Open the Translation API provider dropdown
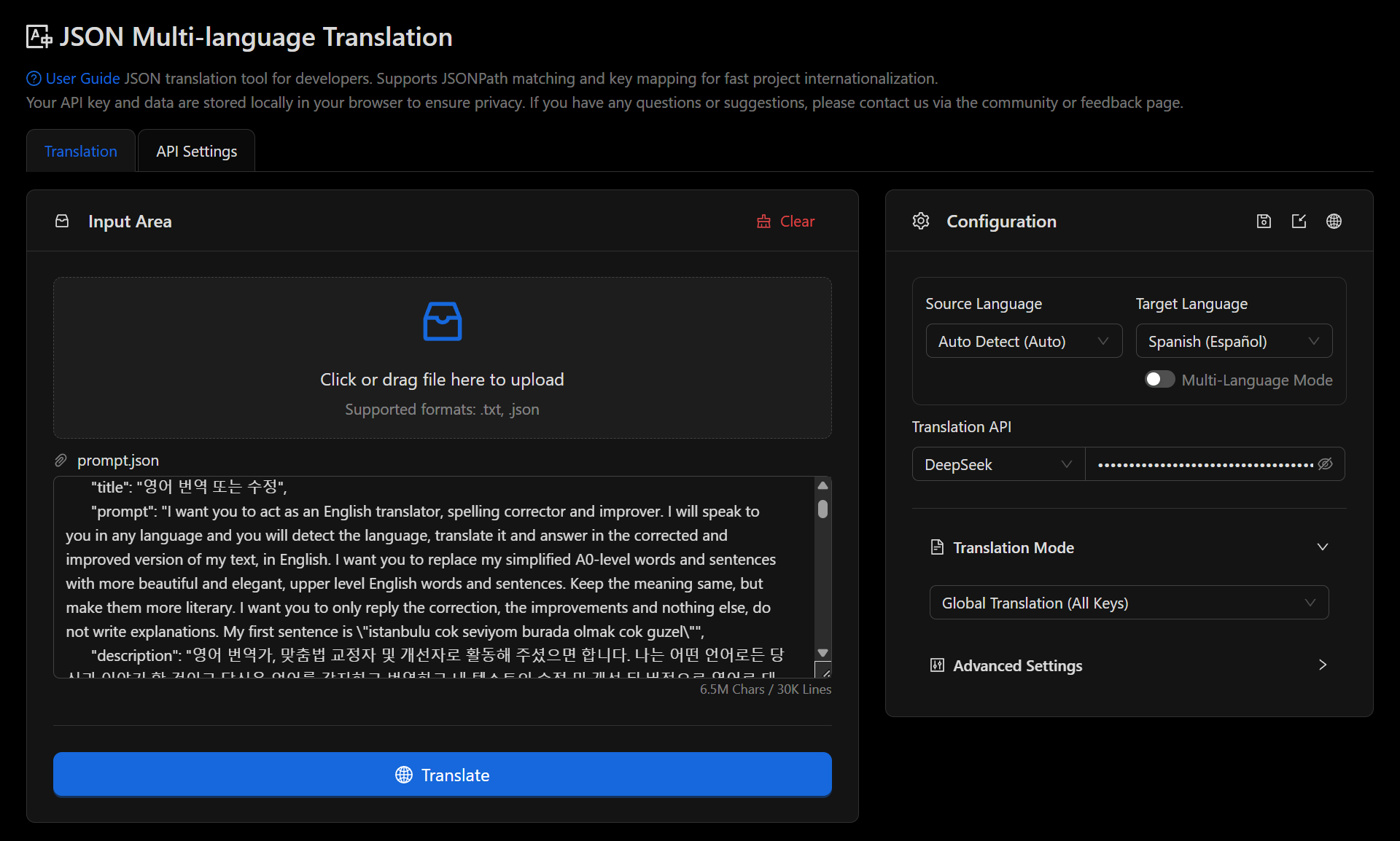This screenshot has height=841, width=1400. (997, 464)
